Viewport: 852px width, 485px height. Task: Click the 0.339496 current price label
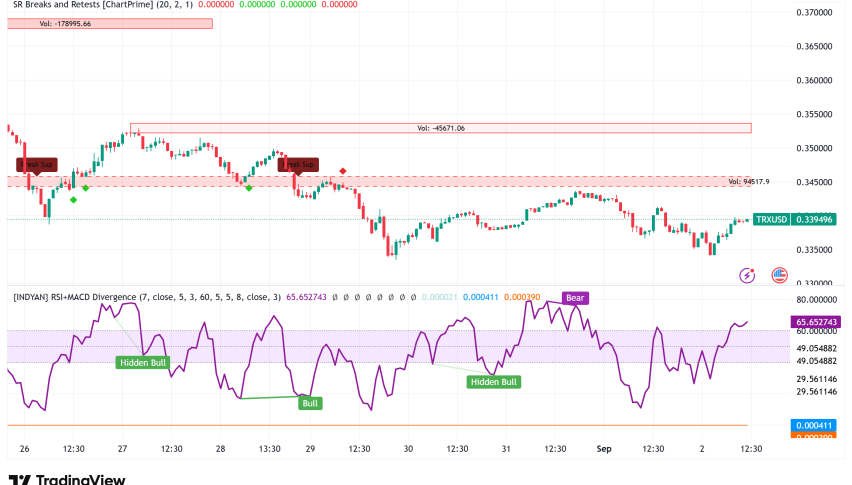813,219
